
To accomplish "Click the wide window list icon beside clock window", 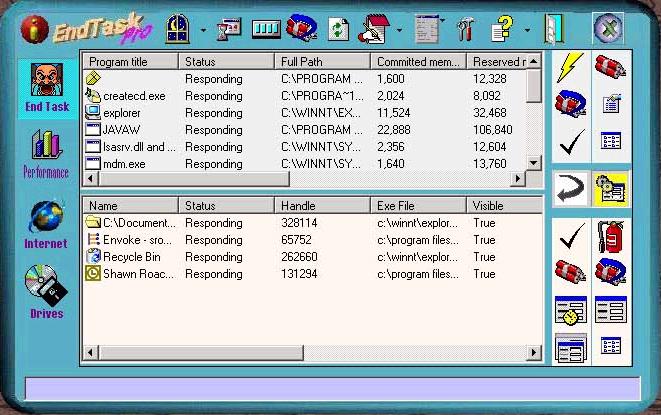I will [611, 310].
